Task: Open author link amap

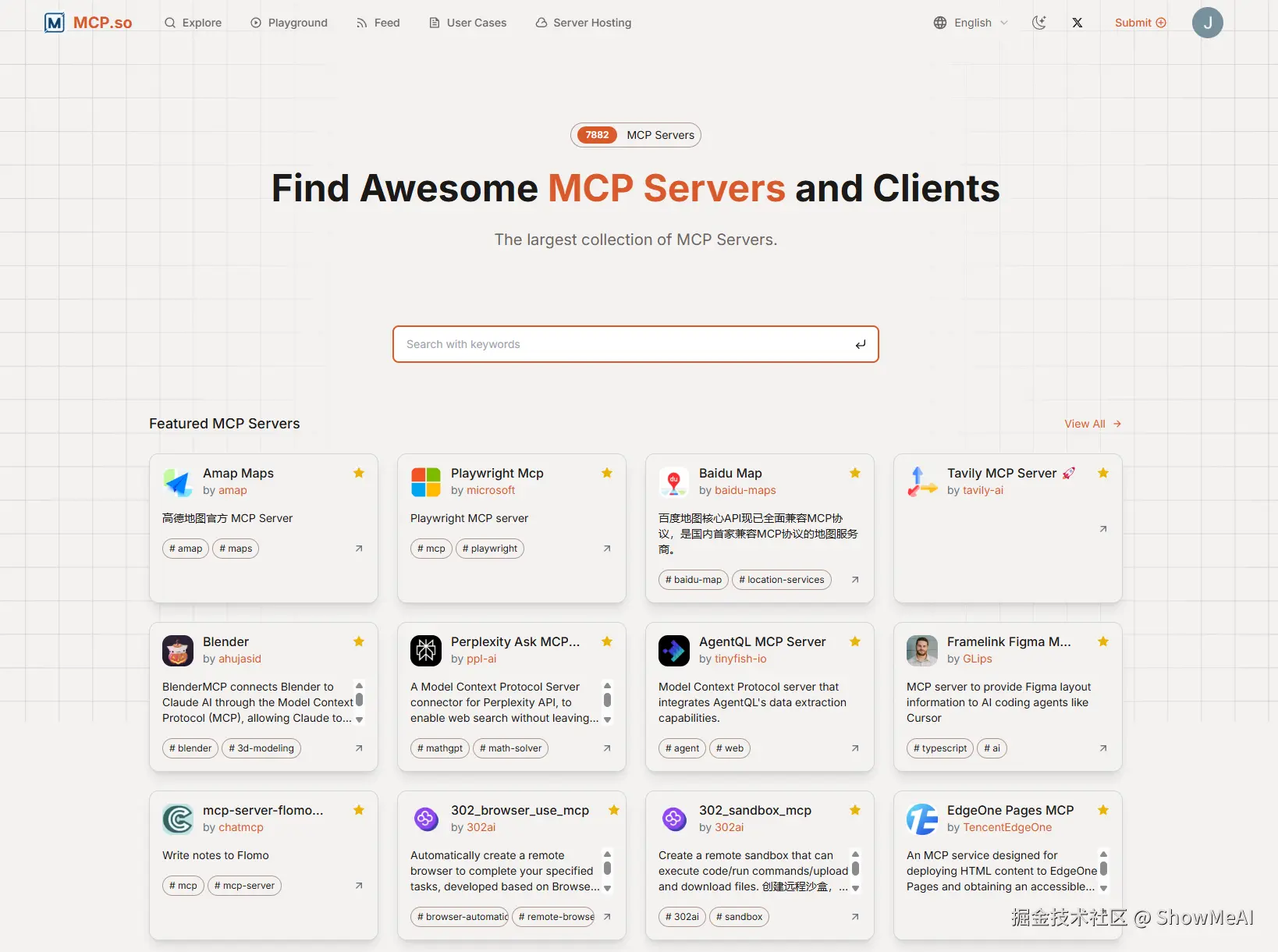Action: tap(233, 490)
